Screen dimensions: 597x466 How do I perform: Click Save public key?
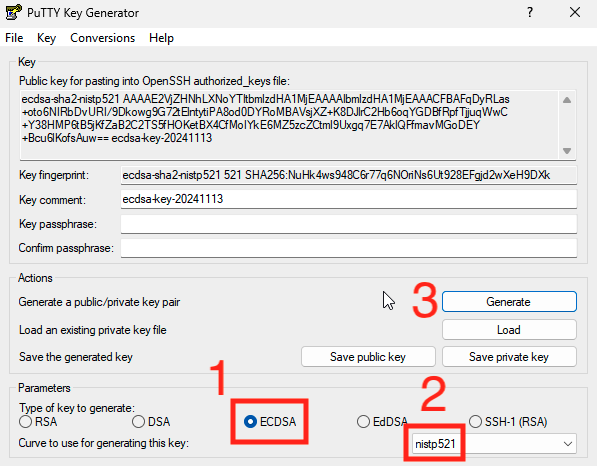(368, 357)
